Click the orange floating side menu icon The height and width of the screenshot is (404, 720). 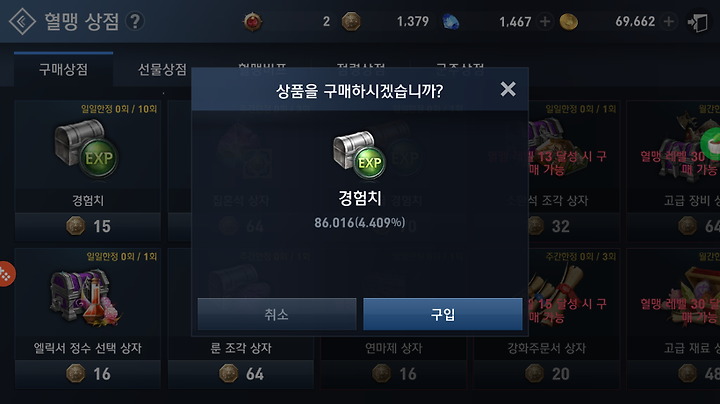coord(6,274)
